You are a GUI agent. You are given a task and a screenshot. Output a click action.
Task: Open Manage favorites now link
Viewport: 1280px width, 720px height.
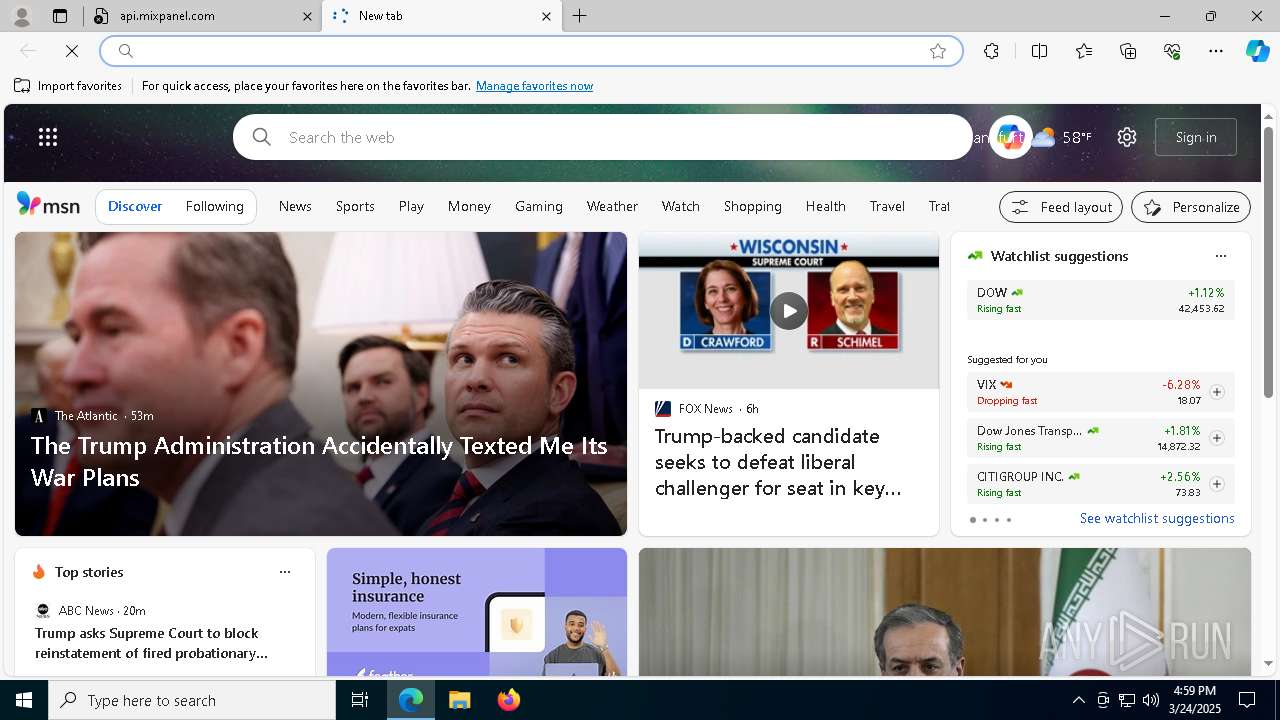(534, 86)
